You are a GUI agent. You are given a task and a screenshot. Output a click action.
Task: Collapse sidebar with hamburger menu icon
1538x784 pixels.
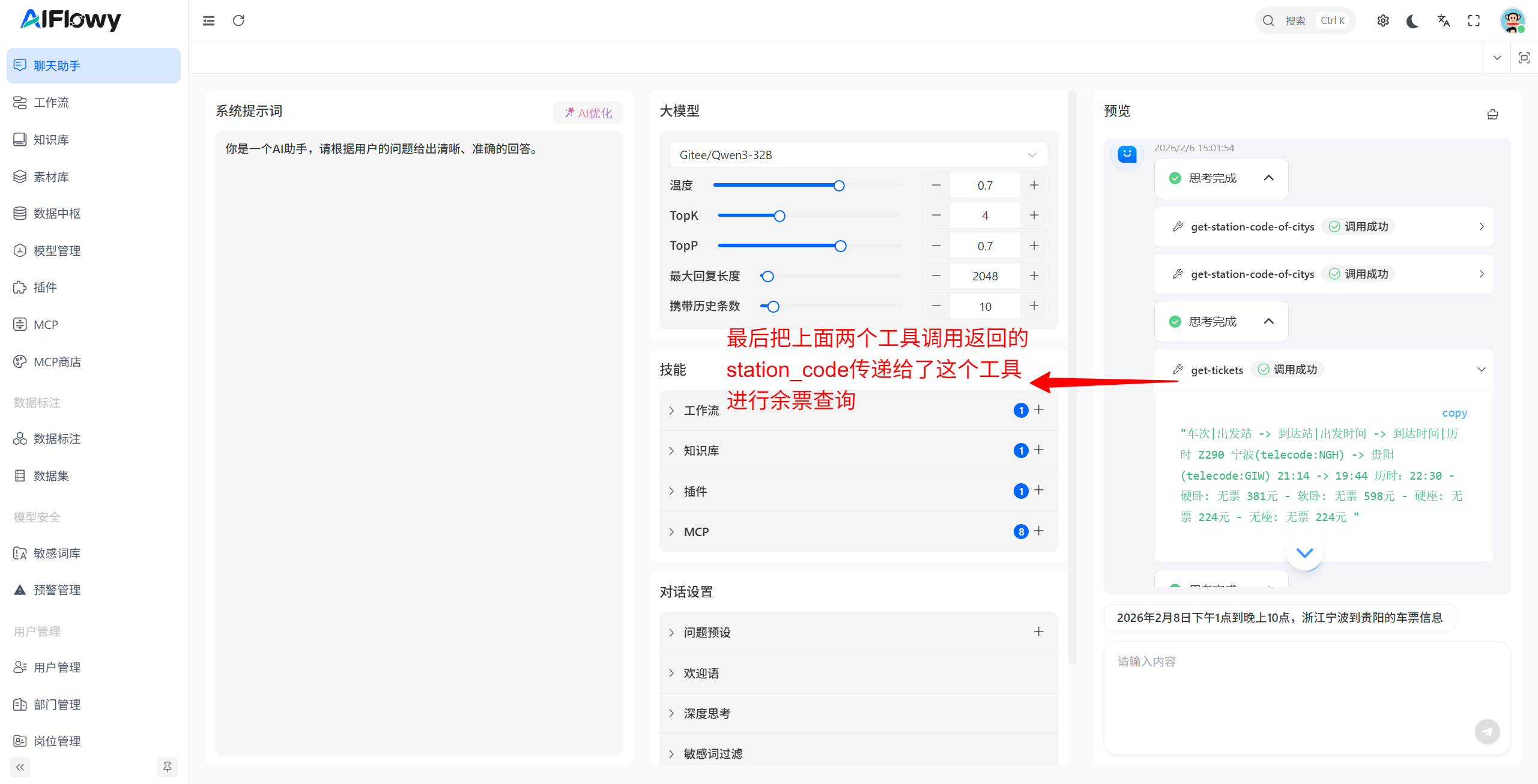[x=208, y=20]
